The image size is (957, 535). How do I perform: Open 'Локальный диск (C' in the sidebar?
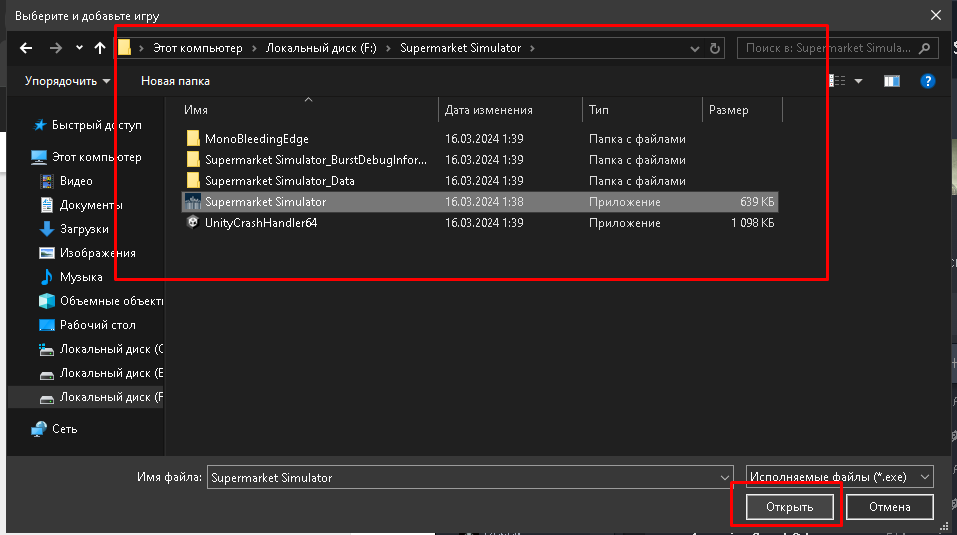[x=111, y=349]
